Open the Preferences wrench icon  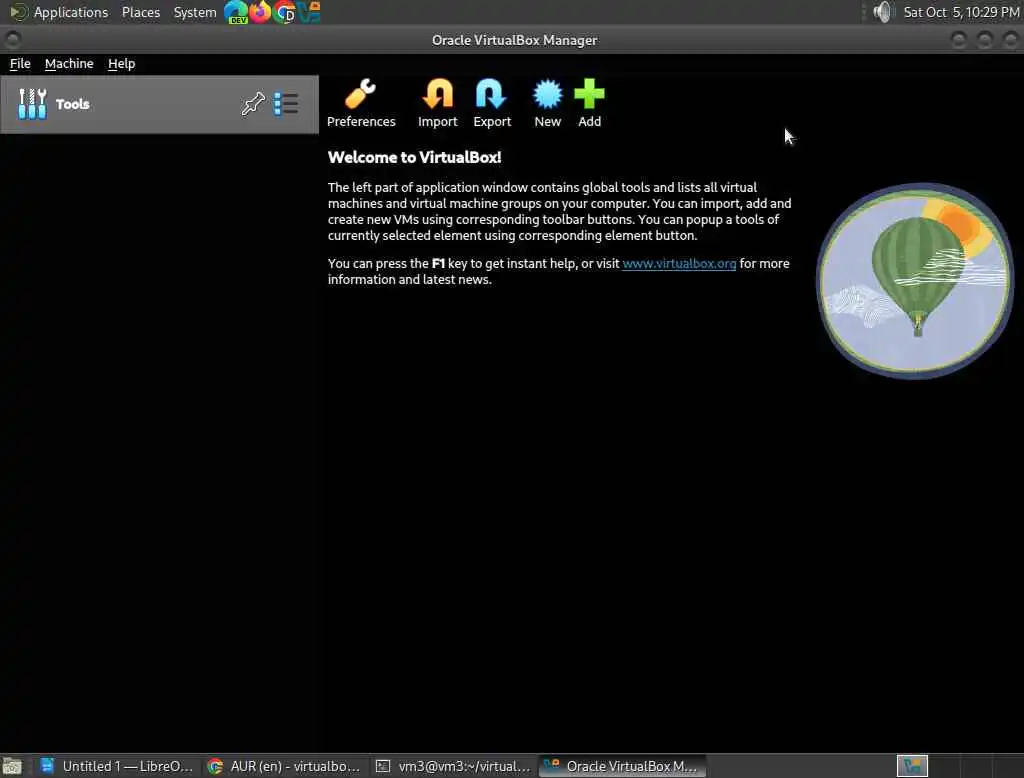click(360, 103)
